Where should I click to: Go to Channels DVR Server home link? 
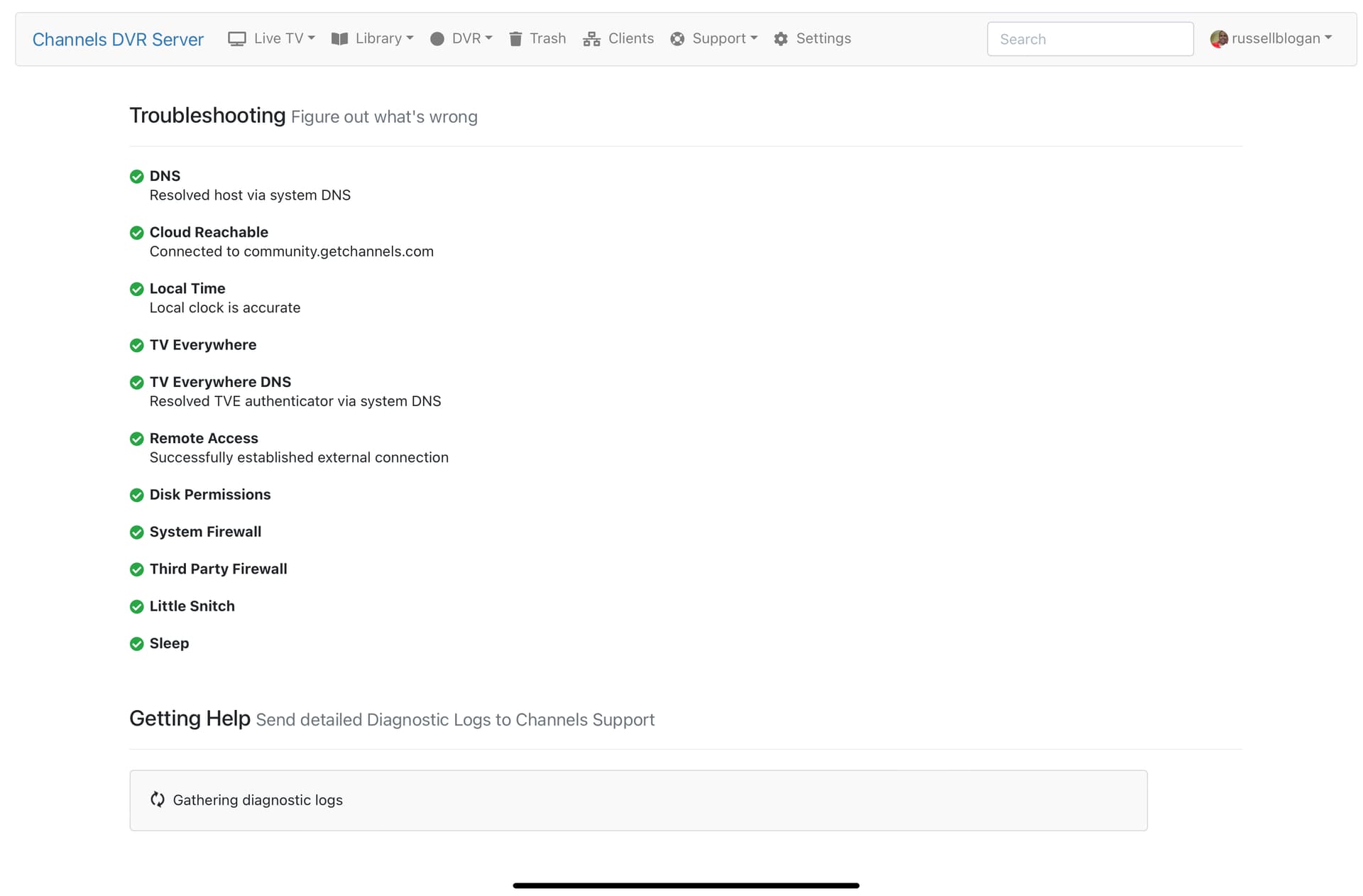coord(118,39)
